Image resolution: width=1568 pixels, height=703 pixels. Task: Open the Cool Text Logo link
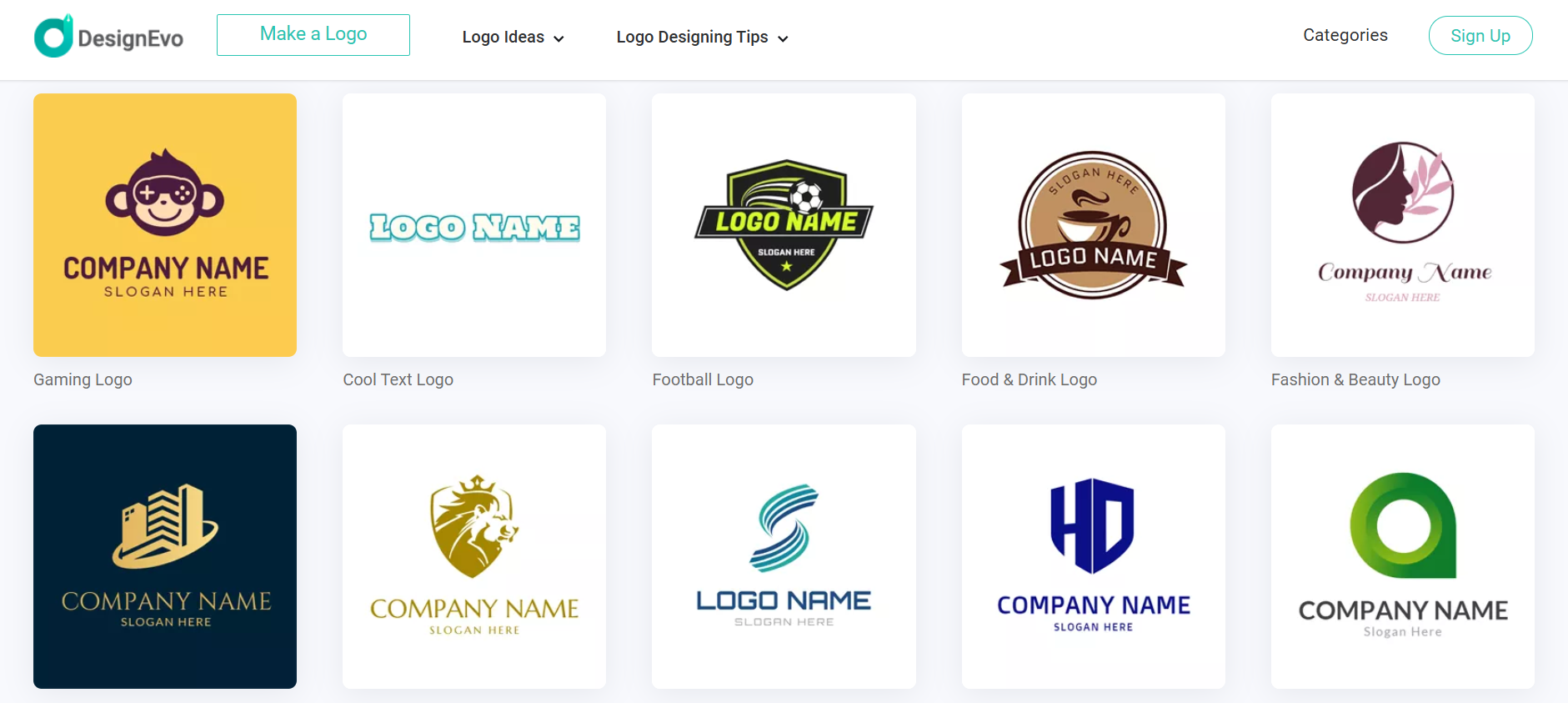coord(398,379)
